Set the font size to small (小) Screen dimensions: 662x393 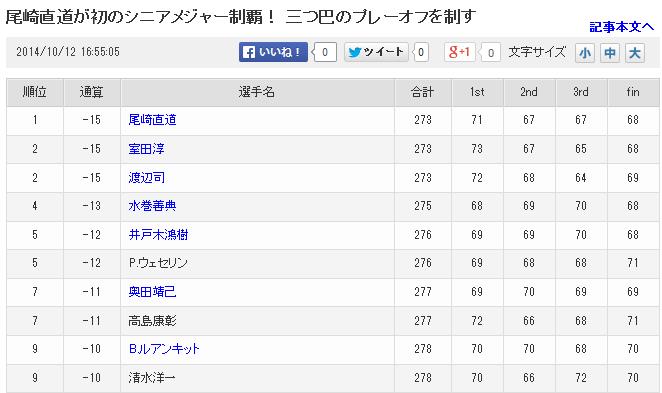tap(585, 53)
